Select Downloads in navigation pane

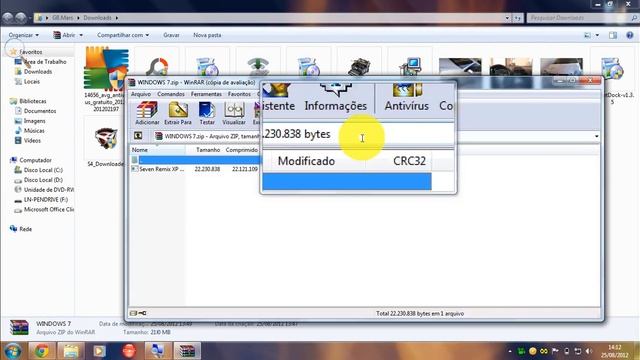(x=38, y=71)
